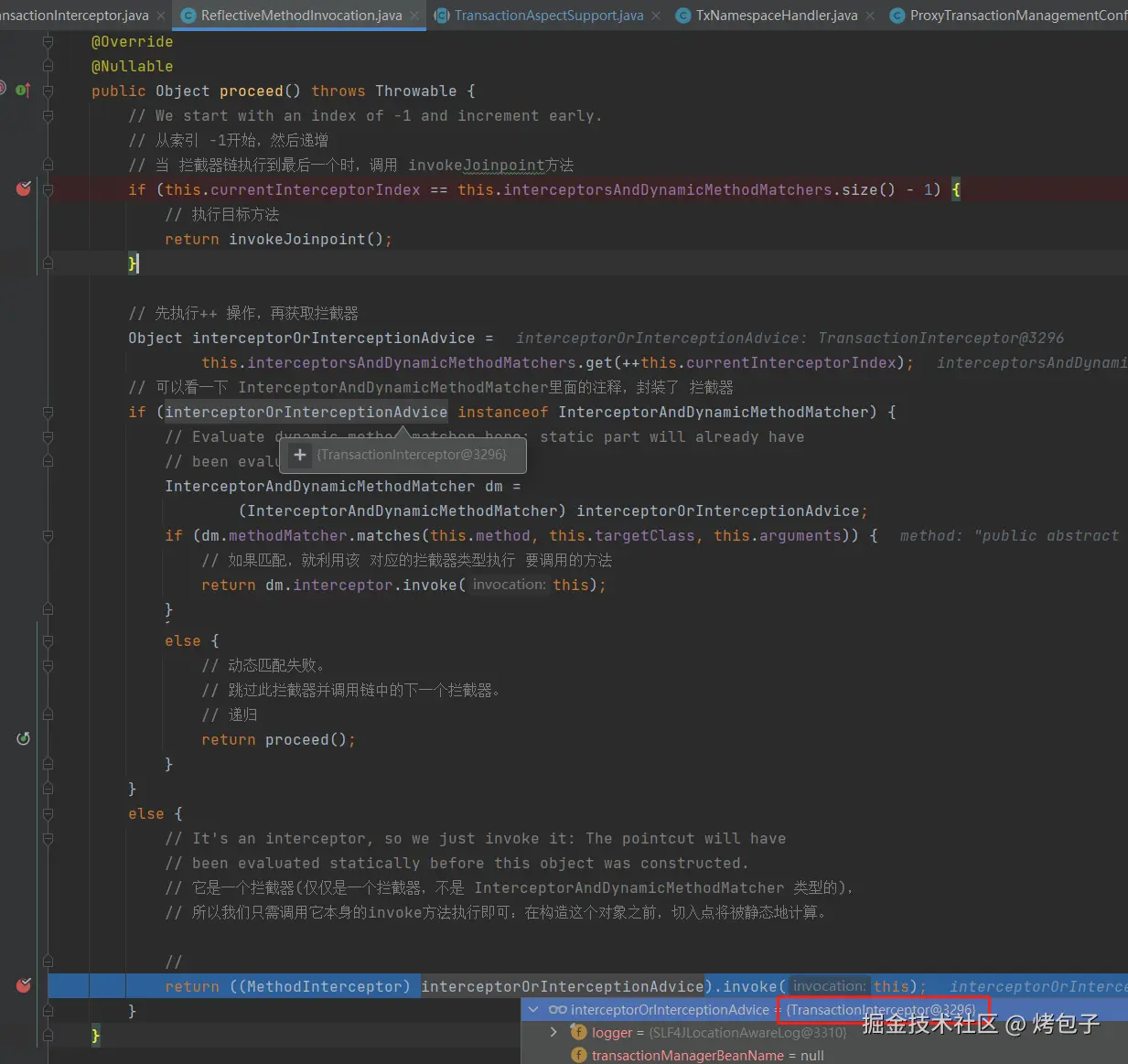1128x1064 pixels.
Task: Click the logger variable row
Action: click(824, 1032)
